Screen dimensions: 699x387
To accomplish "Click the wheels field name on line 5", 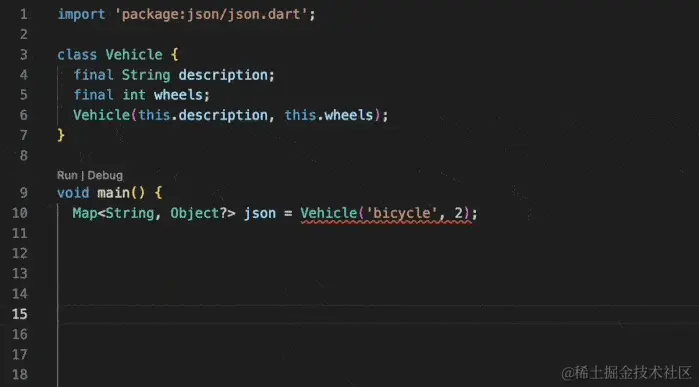I will (x=178, y=95).
